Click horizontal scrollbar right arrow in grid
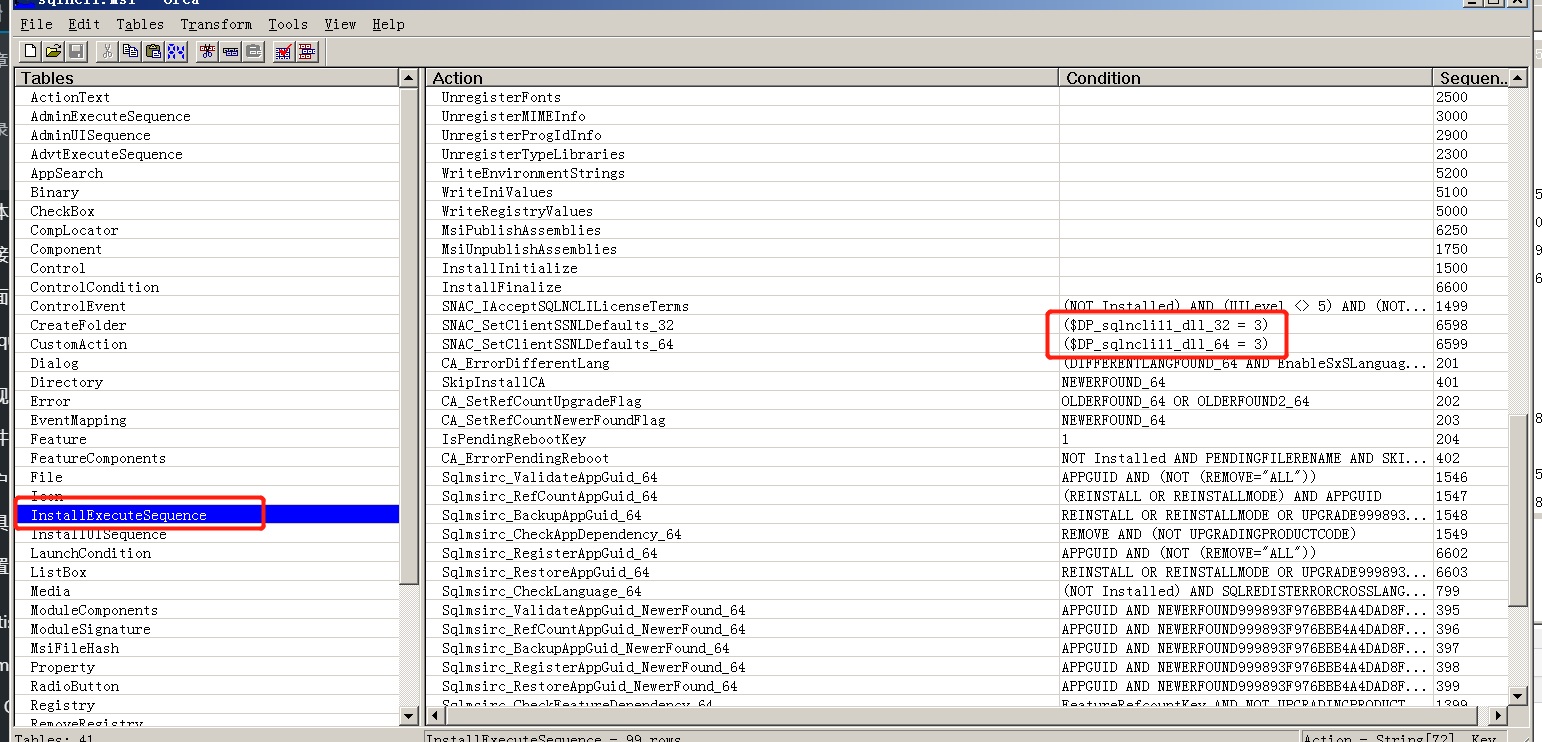The image size is (1542, 742). (x=1498, y=716)
